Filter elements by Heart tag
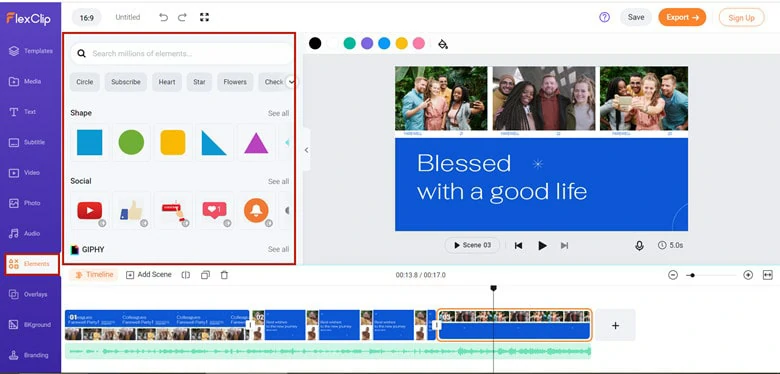This screenshot has width=780, height=374. click(167, 82)
